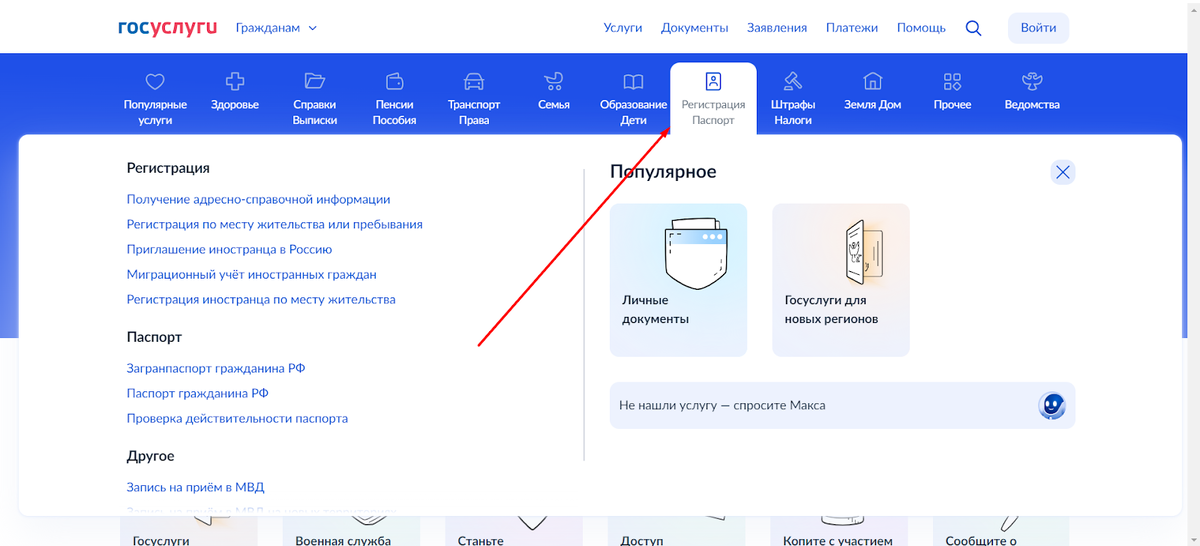Select the Земля Дом house icon
This screenshot has height=546, width=1200.
coord(873,81)
